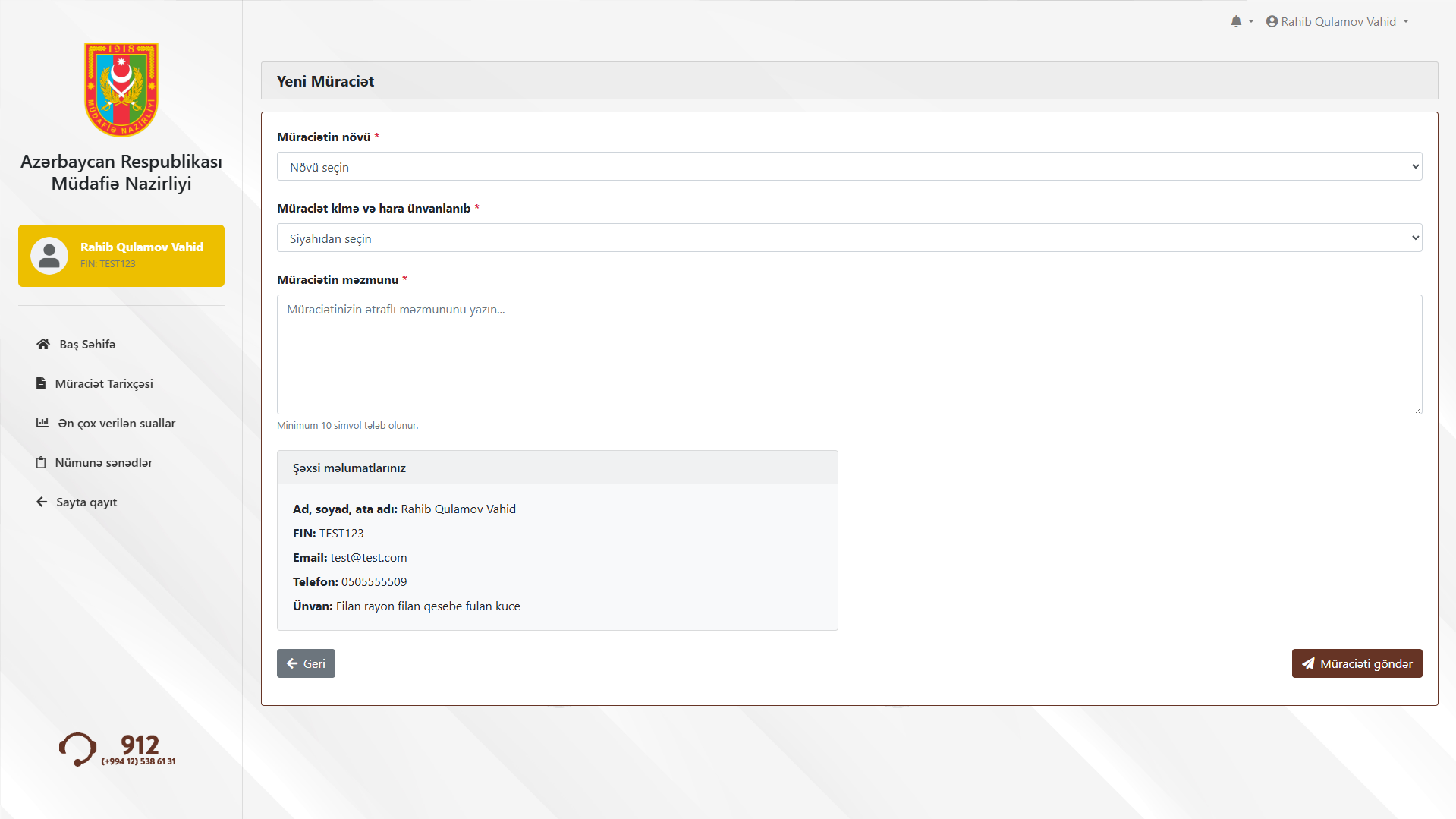Viewport: 1456px width, 819px height.
Task: Click the chart icon beside Ən çox verilən suallar
Action: tap(42, 423)
